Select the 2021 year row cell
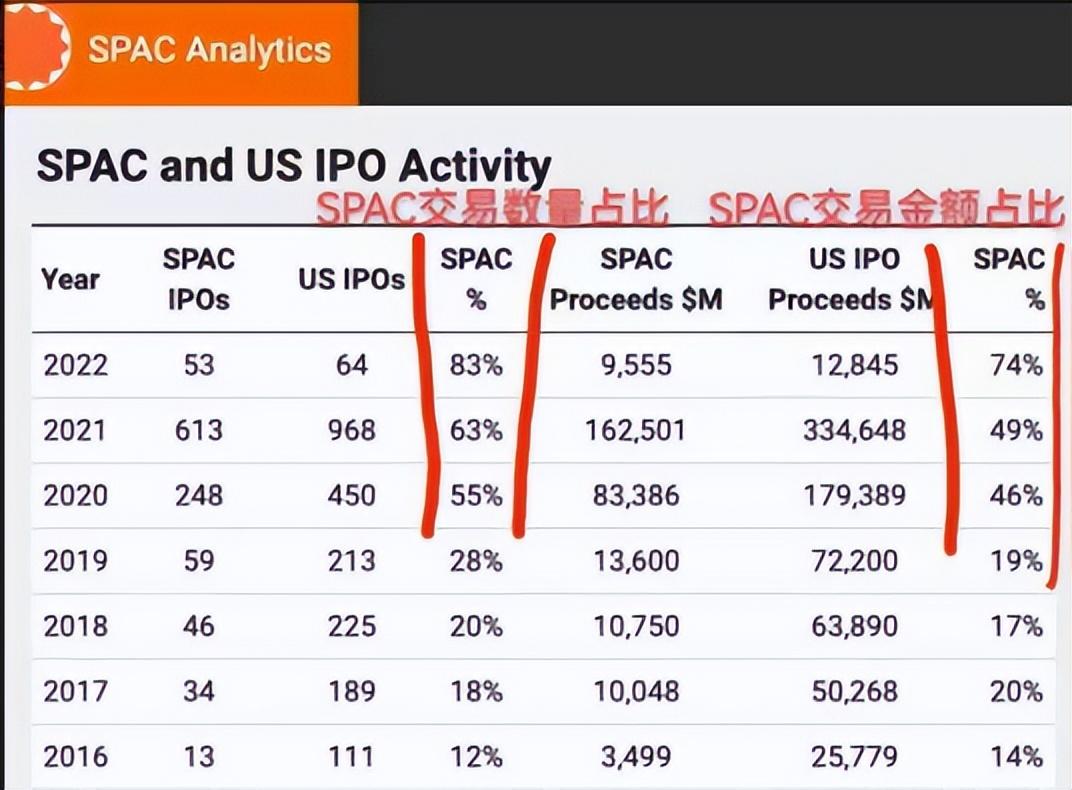The height and width of the screenshot is (790, 1072). (75, 430)
